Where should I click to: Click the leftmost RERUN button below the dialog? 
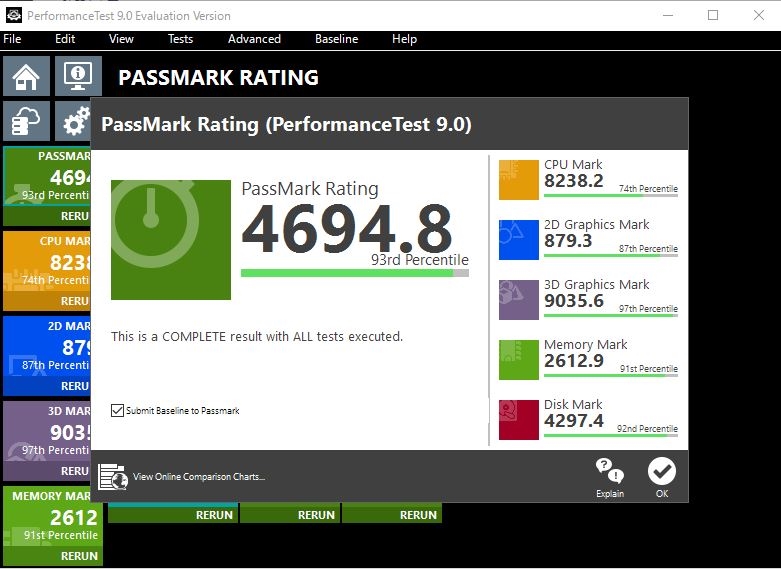[x=173, y=515]
